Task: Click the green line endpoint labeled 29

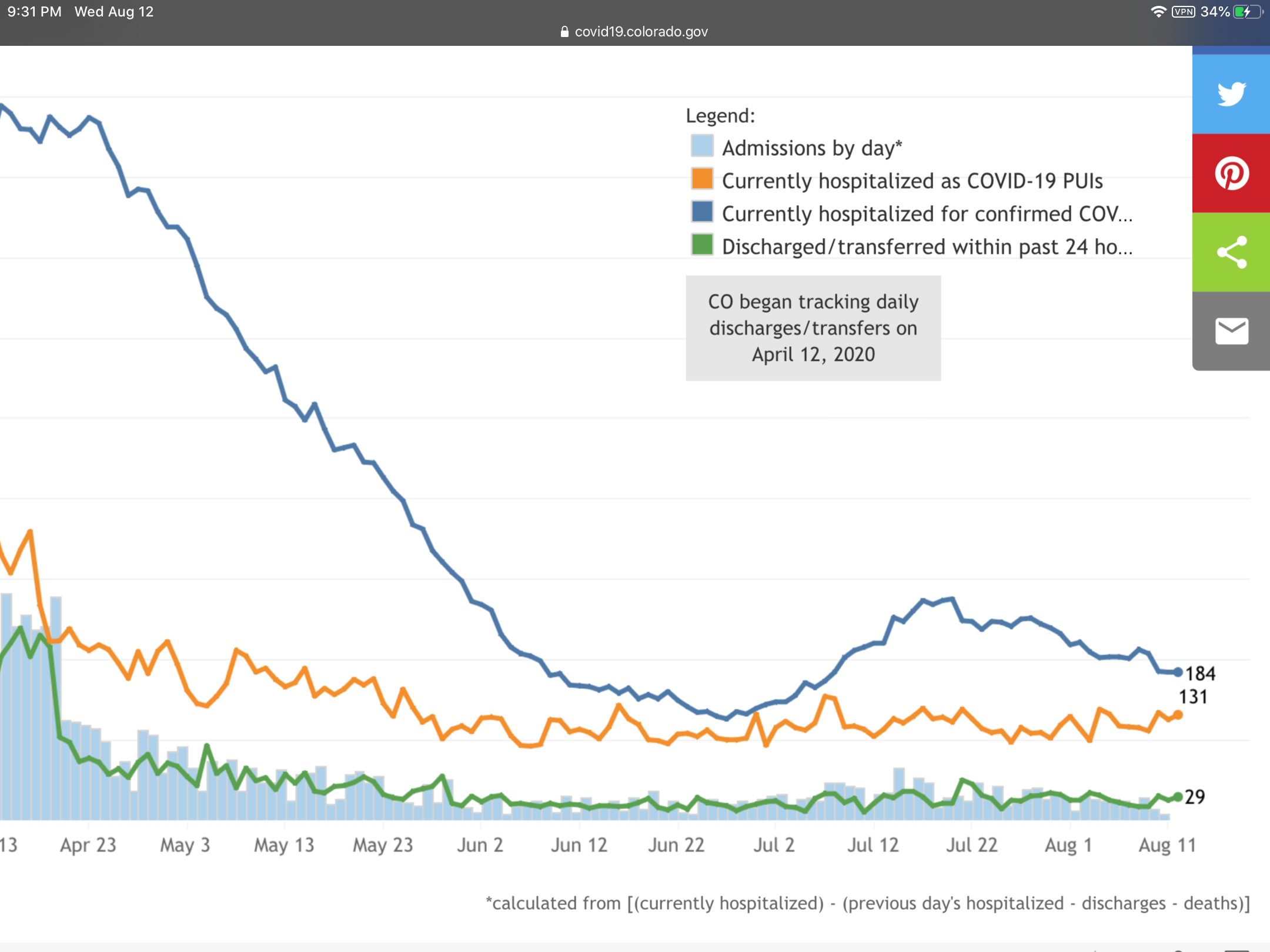Action: click(x=1178, y=797)
